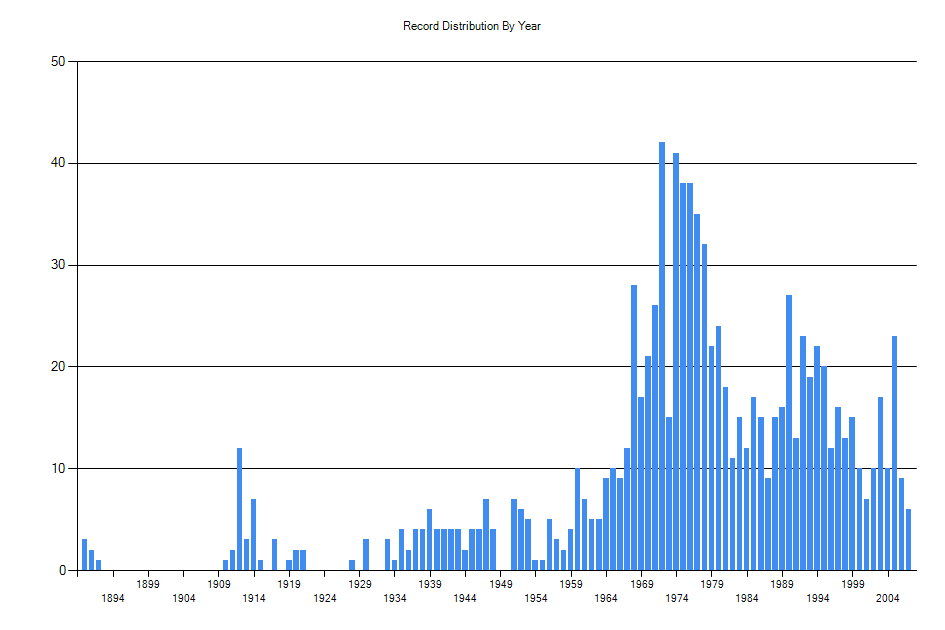945x630 pixels.
Task: Select the 30 y-axis label
Action: point(59,262)
